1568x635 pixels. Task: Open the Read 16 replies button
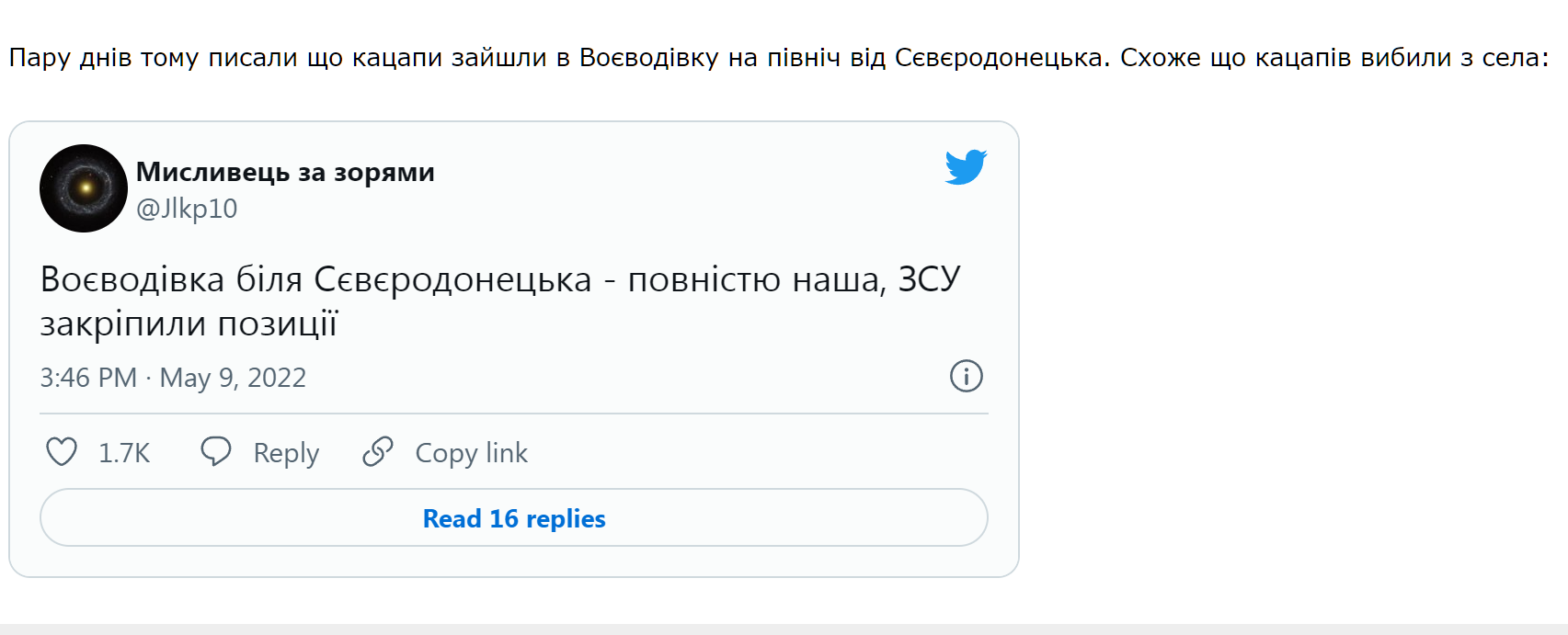pyautogui.click(x=514, y=518)
